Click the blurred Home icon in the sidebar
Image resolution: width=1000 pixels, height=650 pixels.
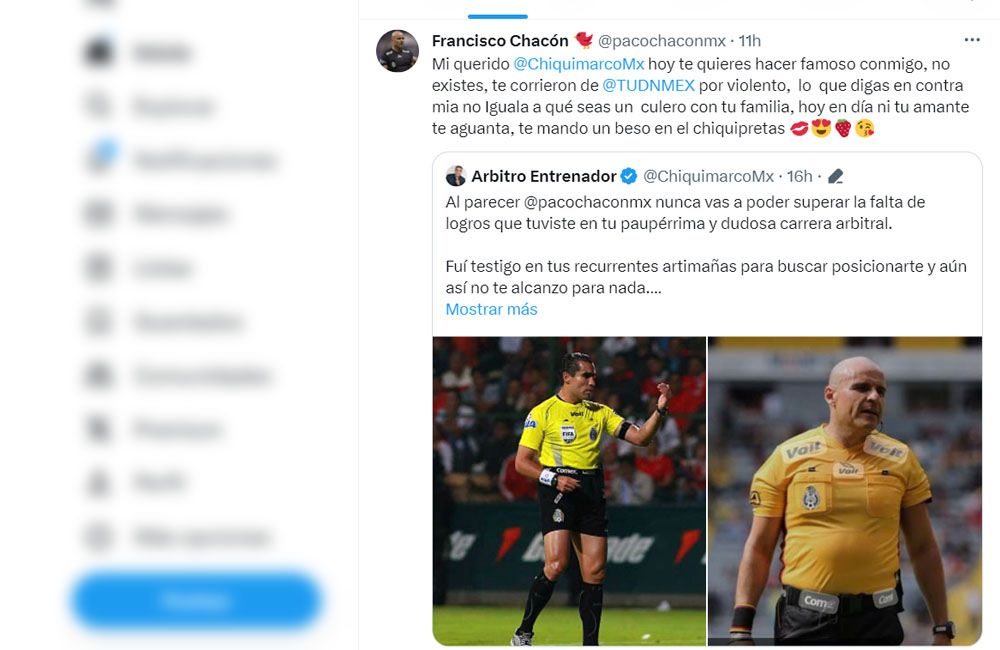tap(99, 53)
